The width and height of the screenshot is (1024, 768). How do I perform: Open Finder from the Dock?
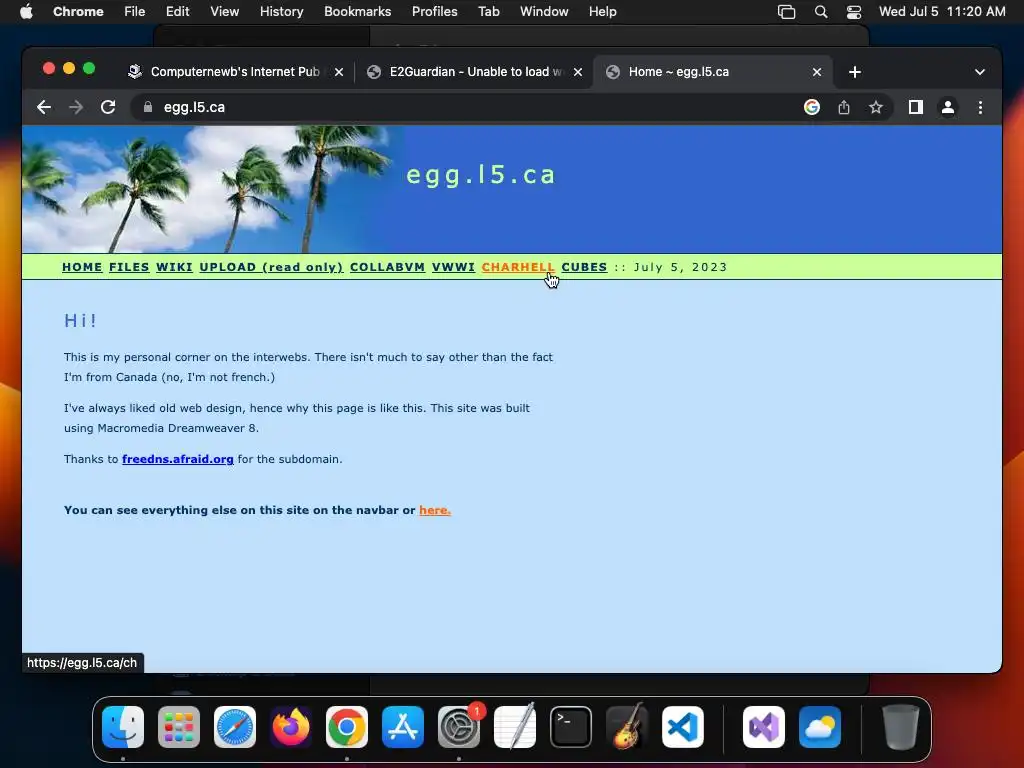(x=123, y=727)
